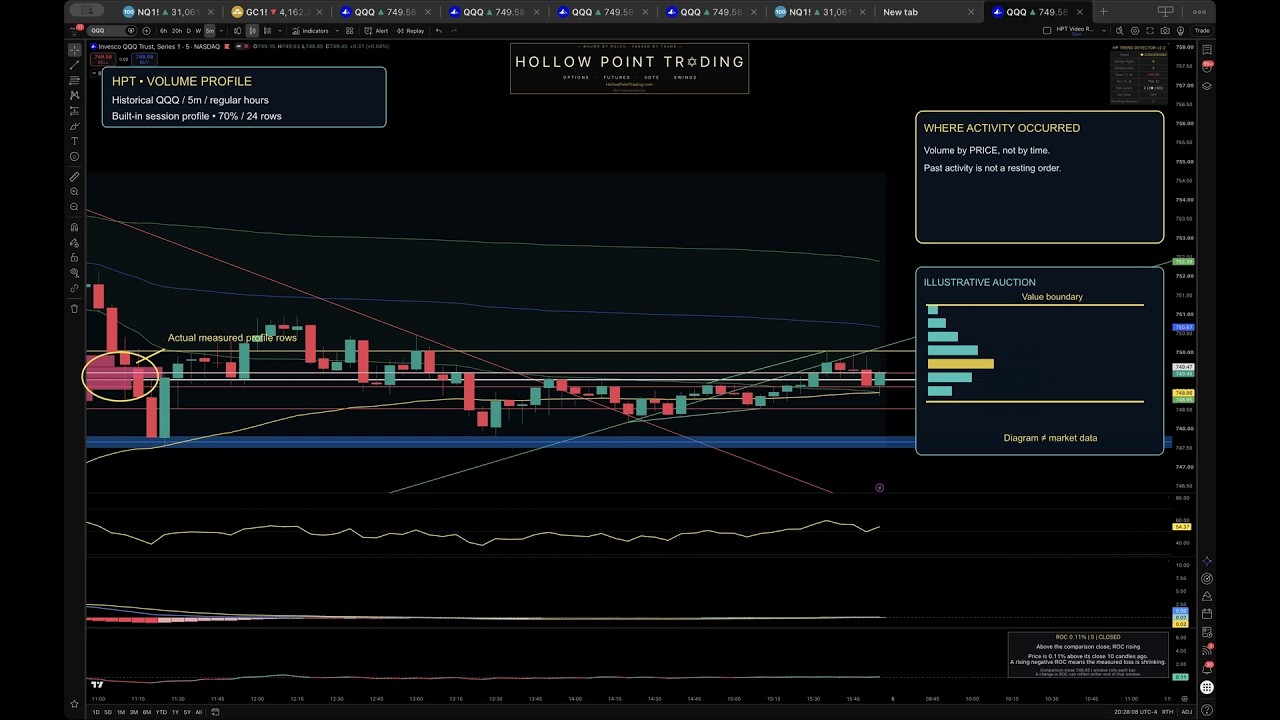Open the quick search icon
Viewport: 1280px width, 720px height.
[1119, 31]
